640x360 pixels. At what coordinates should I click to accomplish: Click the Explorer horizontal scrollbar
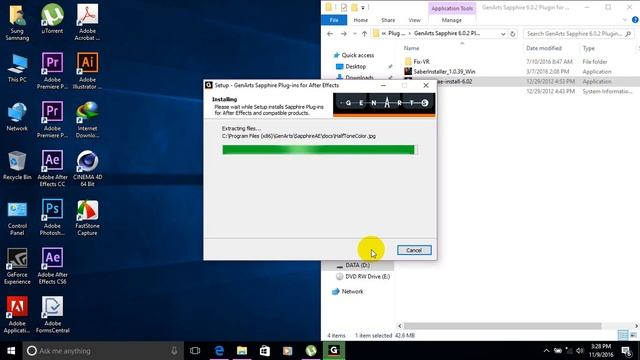[502, 326]
